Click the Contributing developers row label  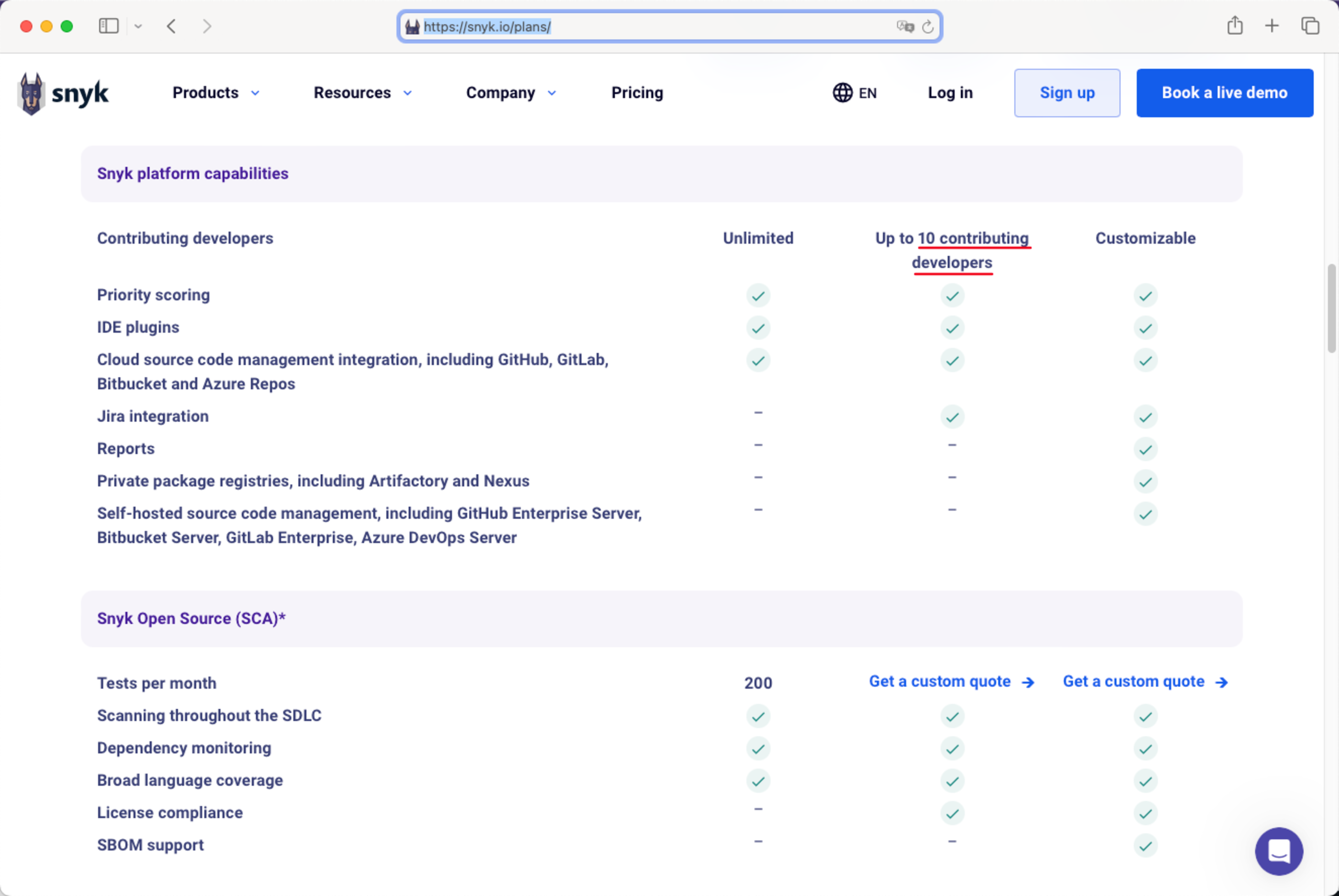pyautogui.click(x=185, y=238)
